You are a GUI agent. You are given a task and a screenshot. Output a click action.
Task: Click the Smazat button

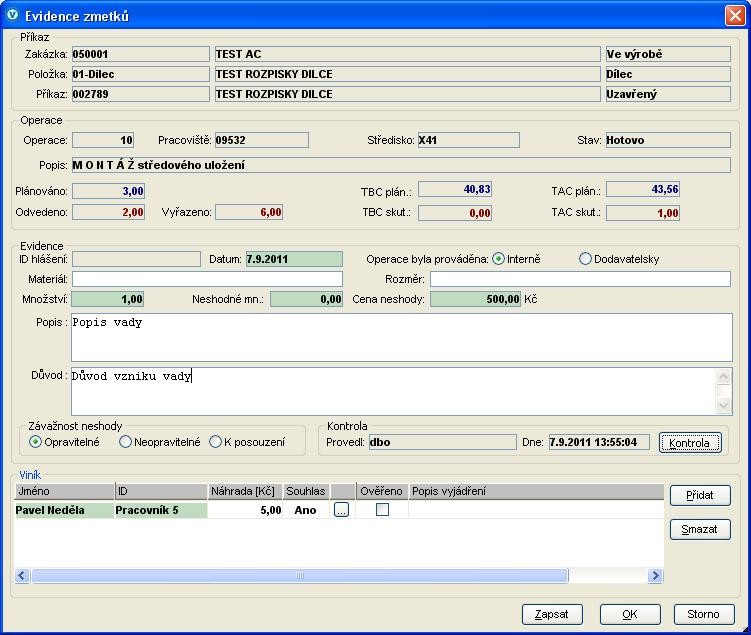(x=700, y=530)
